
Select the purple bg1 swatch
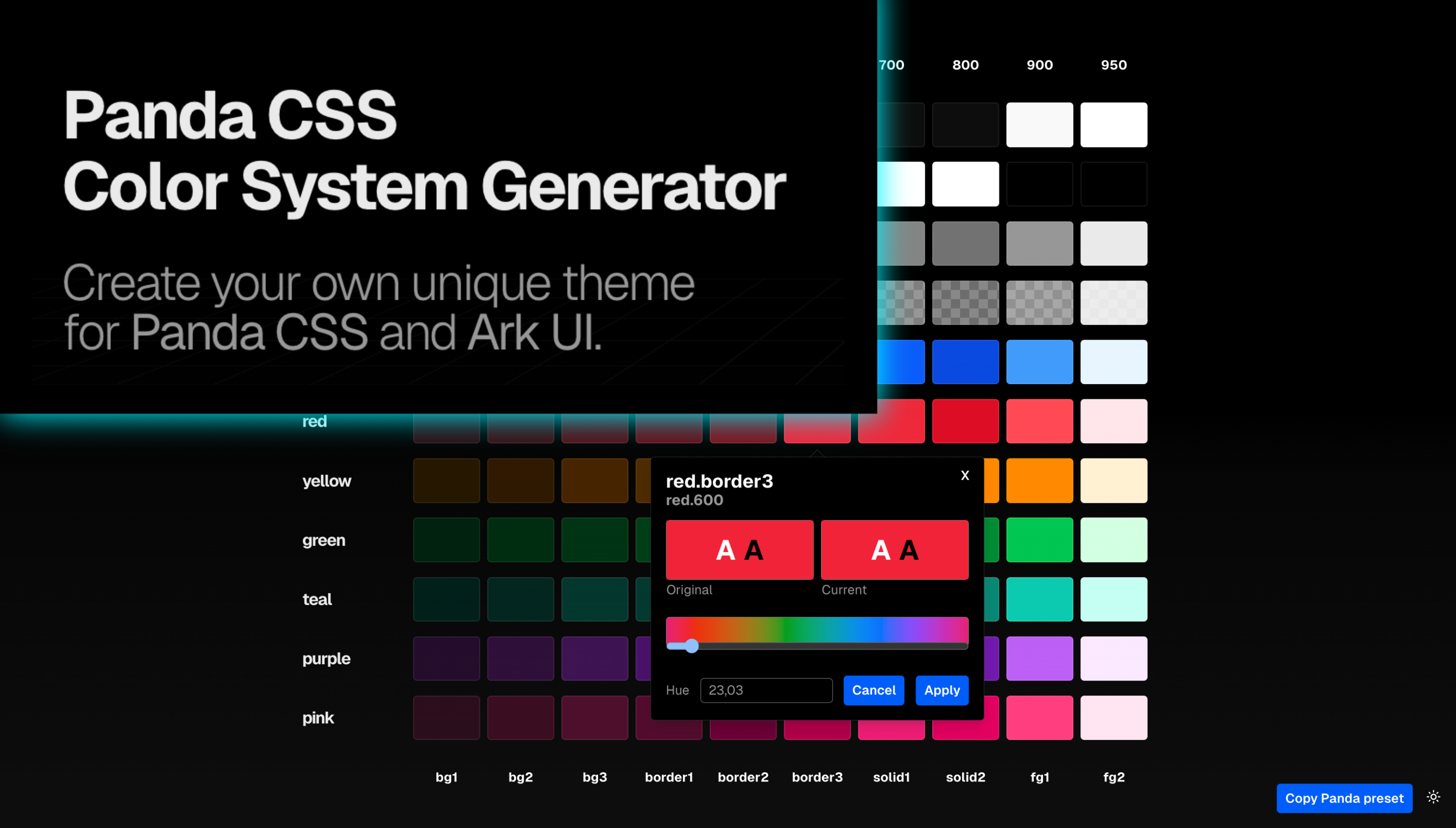tap(446, 659)
